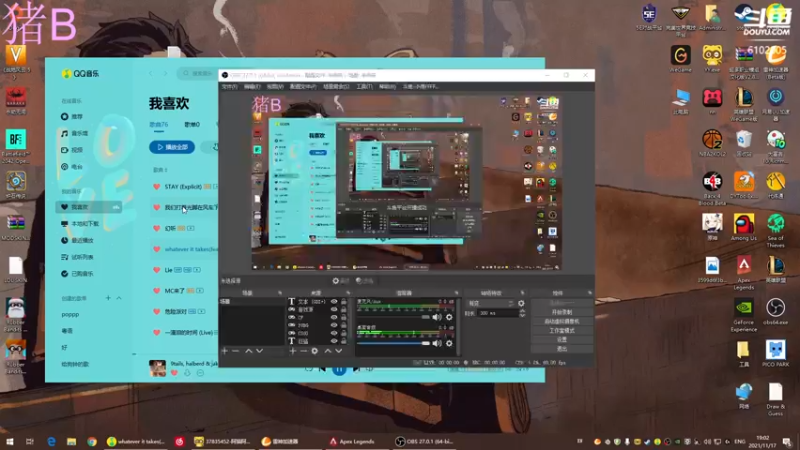Viewport: 800px width, 450px height.
Task: Pop out the OBS audio mixer dock
Action: click(456, 293)
